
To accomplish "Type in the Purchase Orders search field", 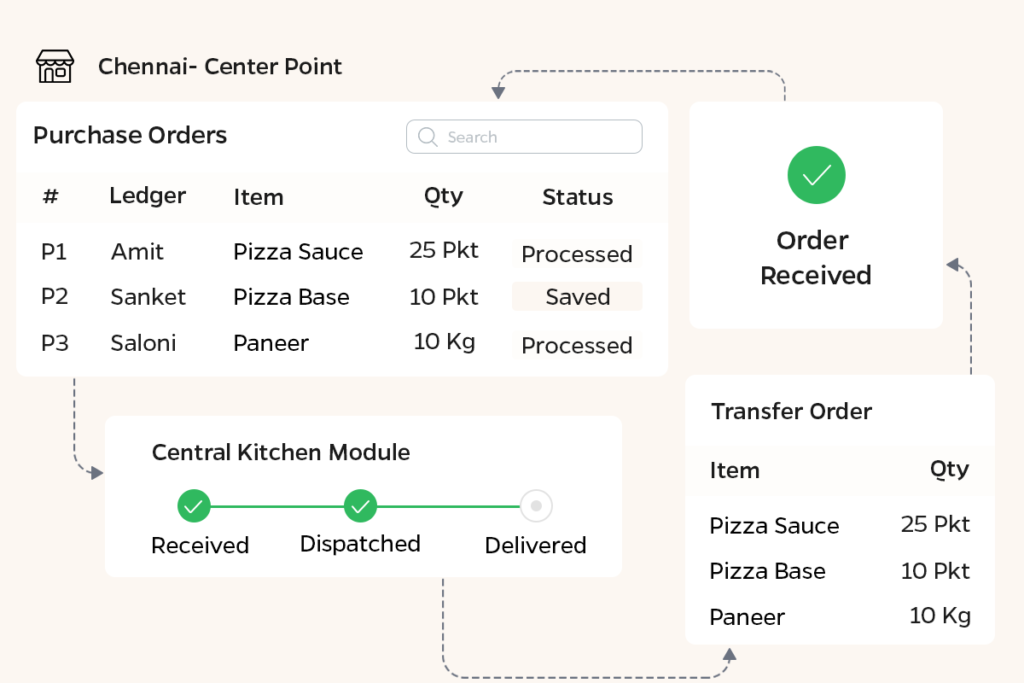I will pos(535,137).
